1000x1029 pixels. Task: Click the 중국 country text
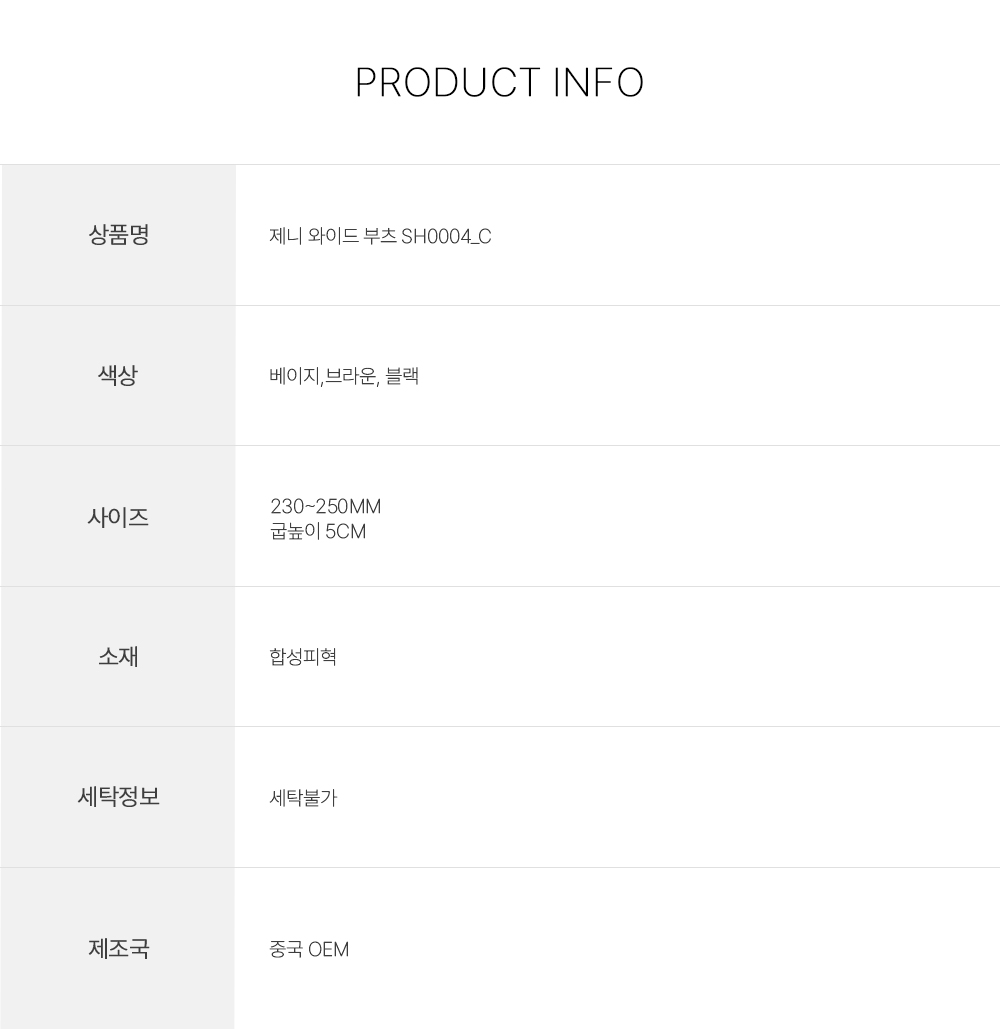[286, 949]
